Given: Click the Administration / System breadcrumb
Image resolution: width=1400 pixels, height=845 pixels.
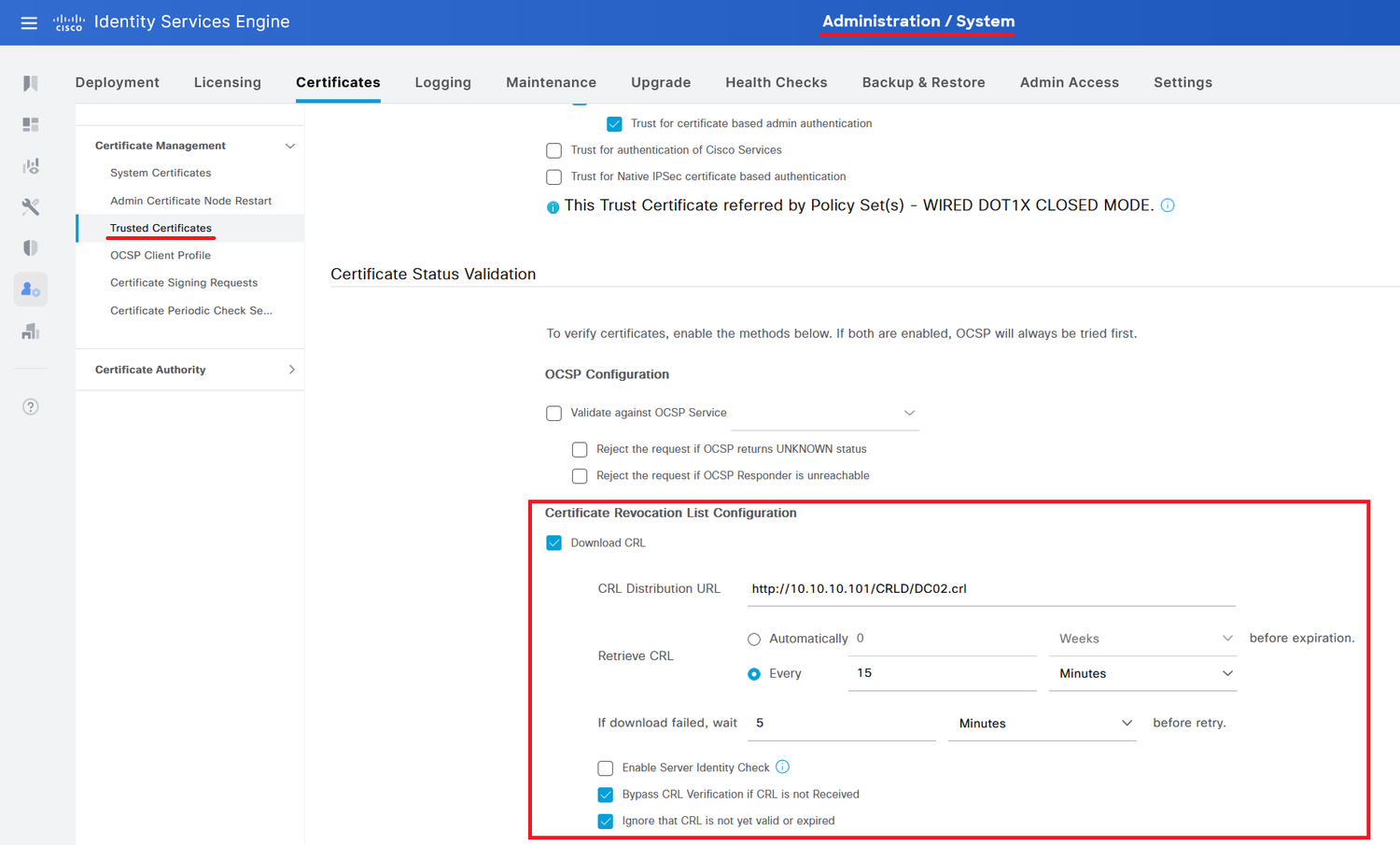Looking at the screenshot, I should pos(918,21).
